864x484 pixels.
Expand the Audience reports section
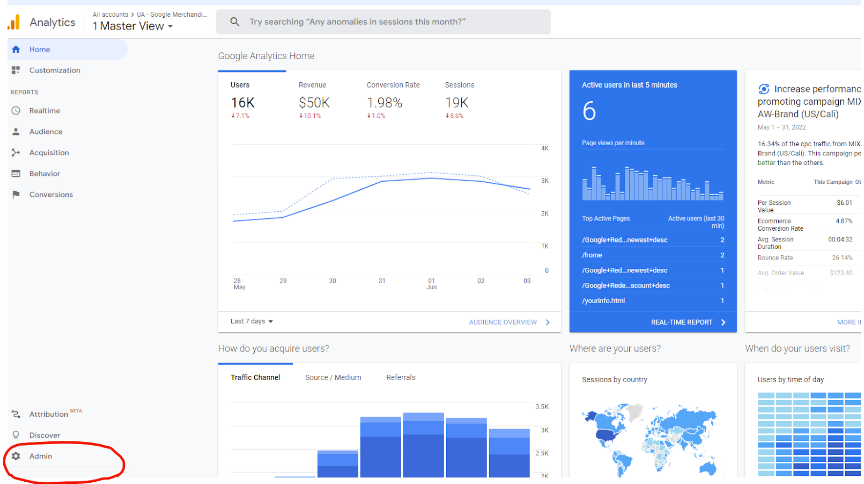46,131
